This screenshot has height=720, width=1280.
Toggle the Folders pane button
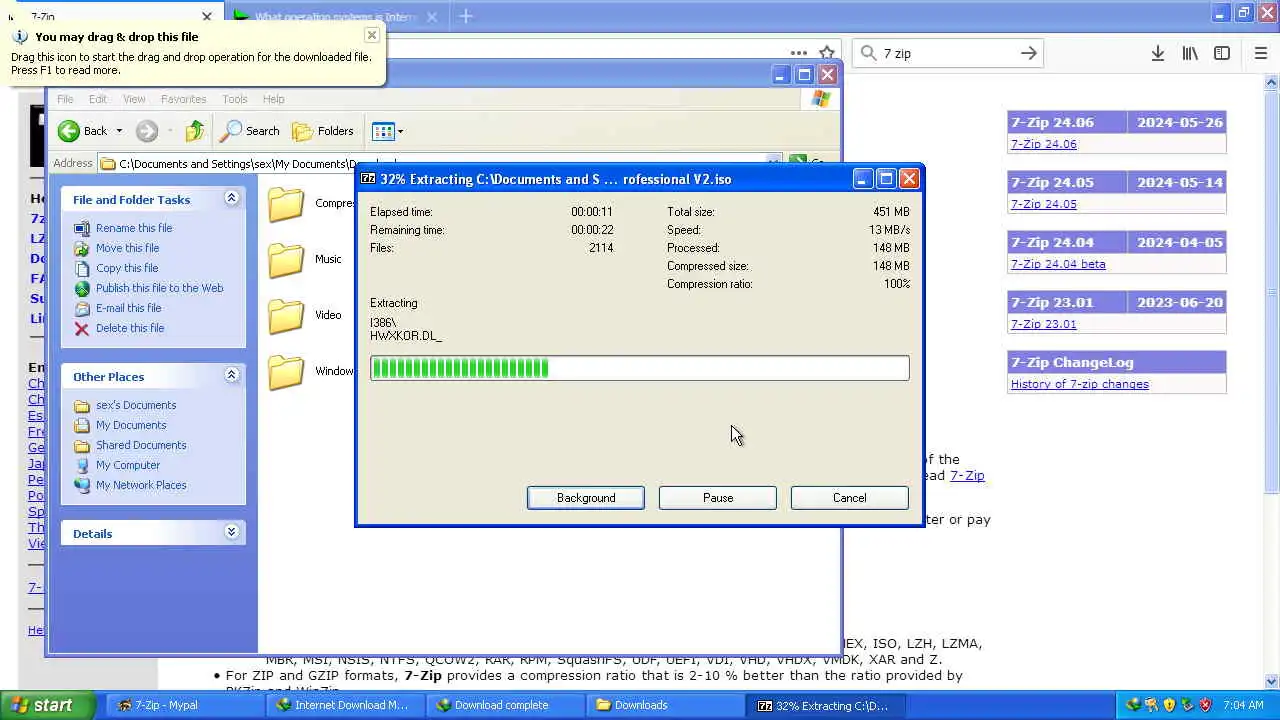point(323,131)
